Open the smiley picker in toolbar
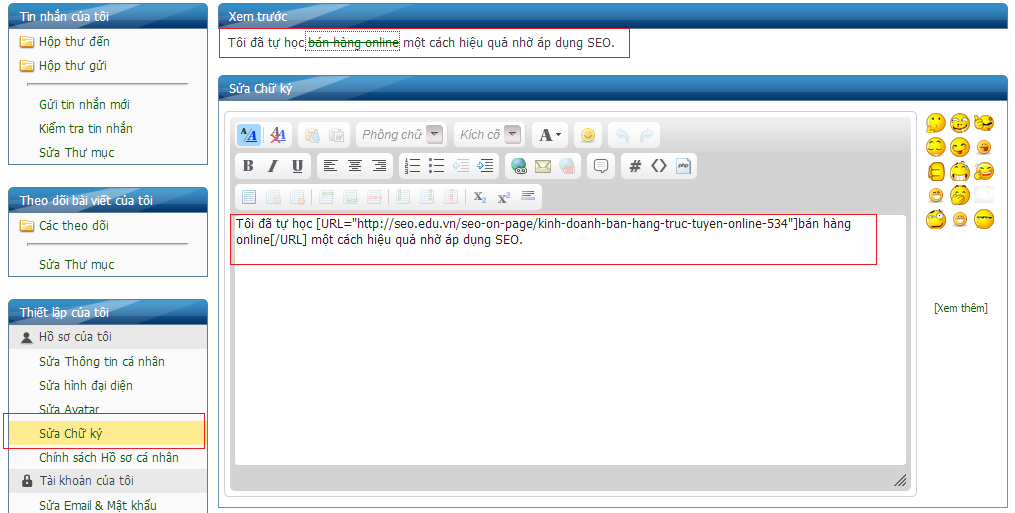1015x513 pixels. click(588, 135)
